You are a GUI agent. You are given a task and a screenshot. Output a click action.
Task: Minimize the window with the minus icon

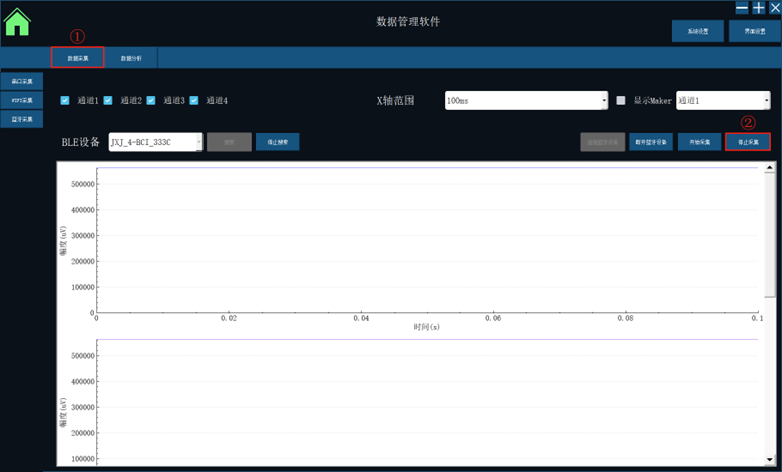coord(742,8)
